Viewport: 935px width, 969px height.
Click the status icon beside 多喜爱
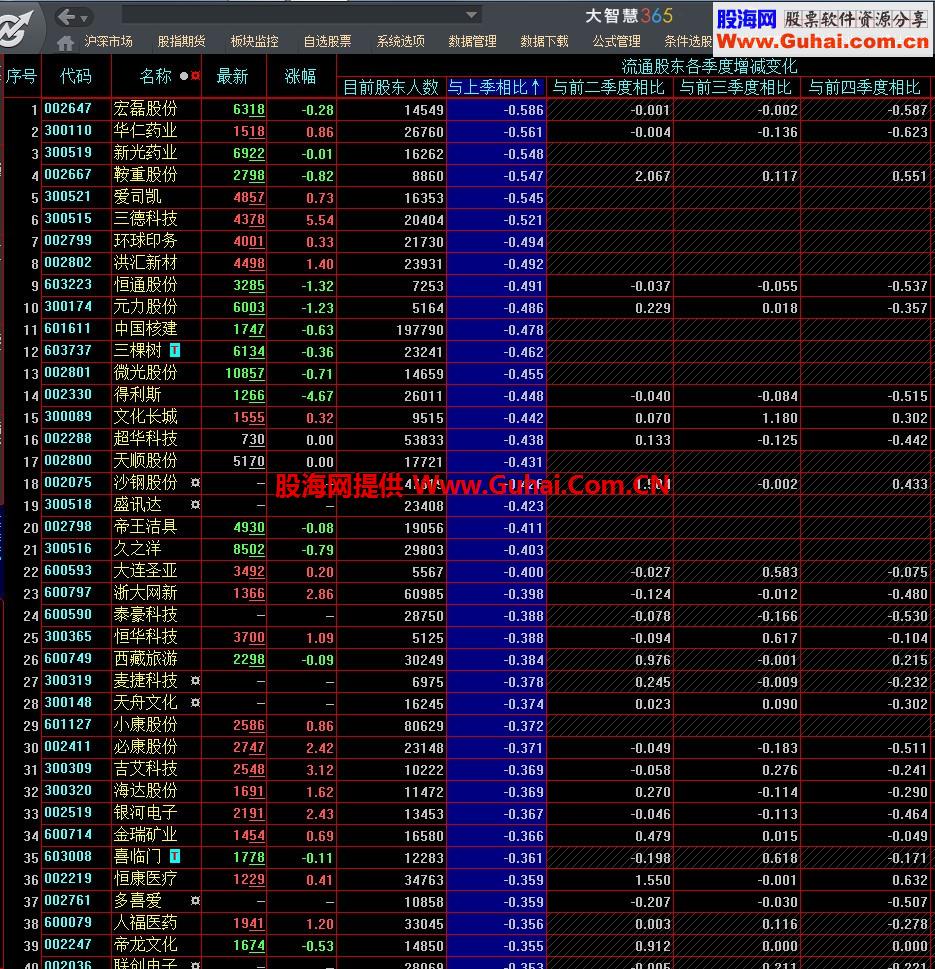195,900
